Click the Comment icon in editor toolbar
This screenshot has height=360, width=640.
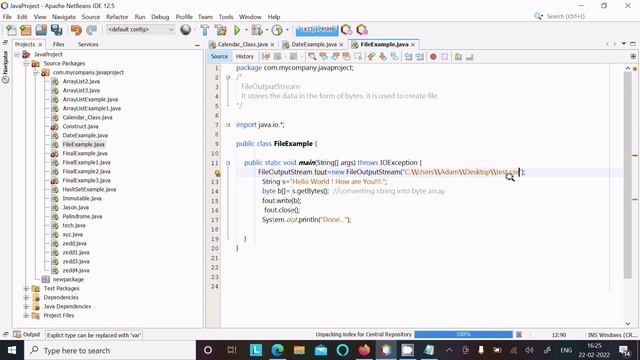coord(458,57)
